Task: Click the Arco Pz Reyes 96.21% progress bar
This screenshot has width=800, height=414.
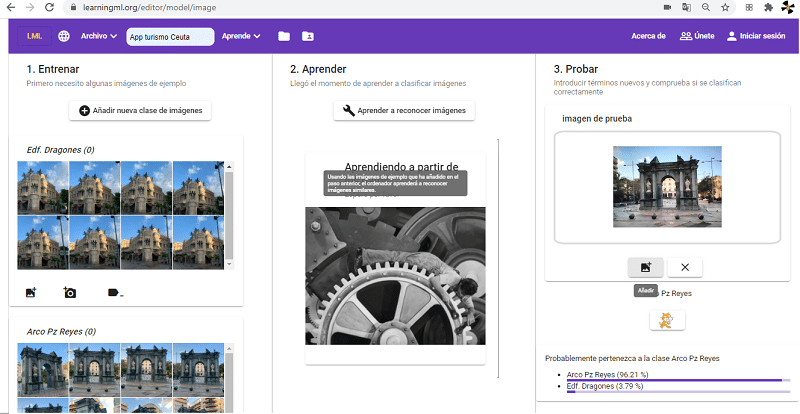Action: click(678, 380)
